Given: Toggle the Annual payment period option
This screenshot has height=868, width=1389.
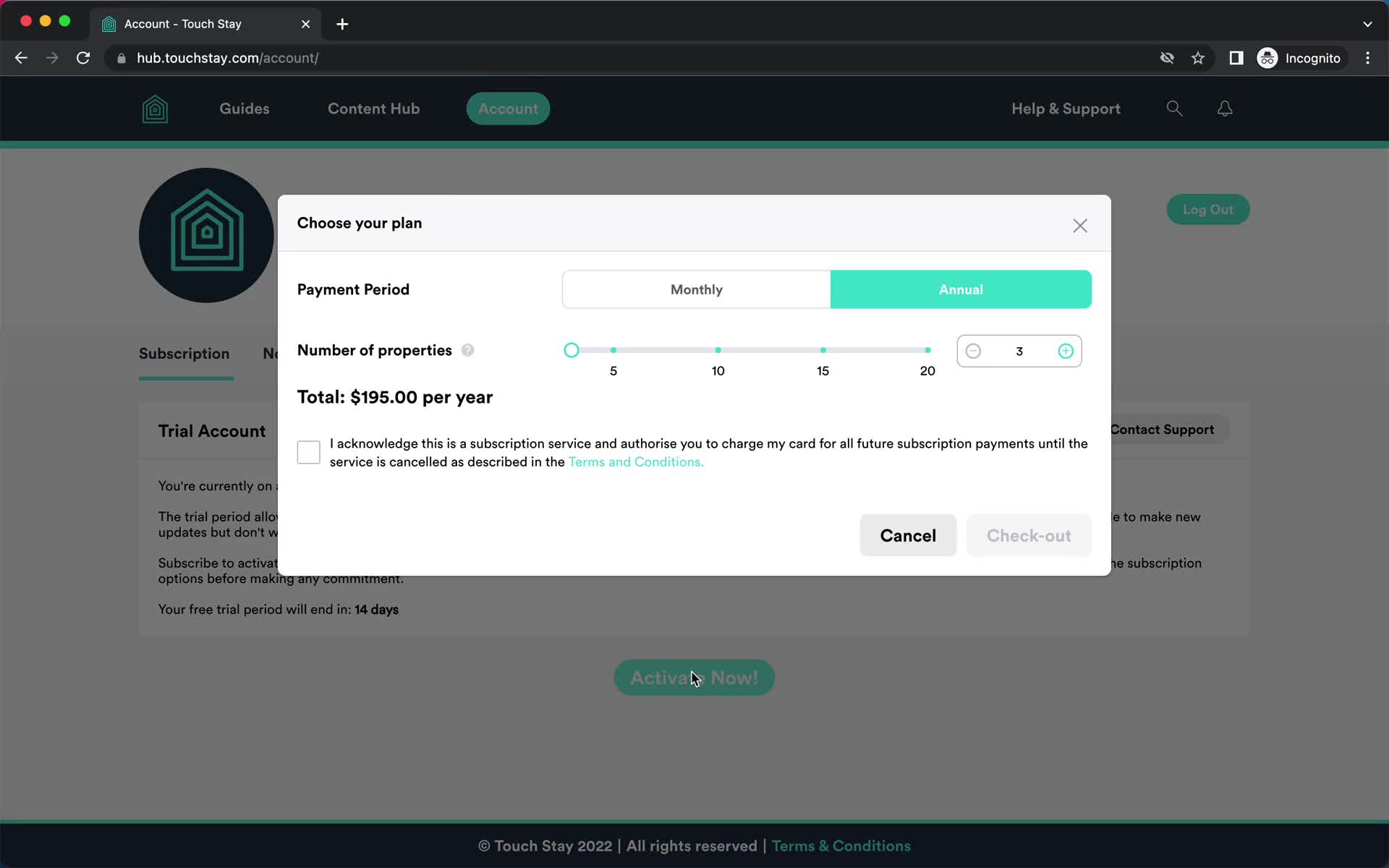Looking at the screenshot, I should (x=960, y=289).
